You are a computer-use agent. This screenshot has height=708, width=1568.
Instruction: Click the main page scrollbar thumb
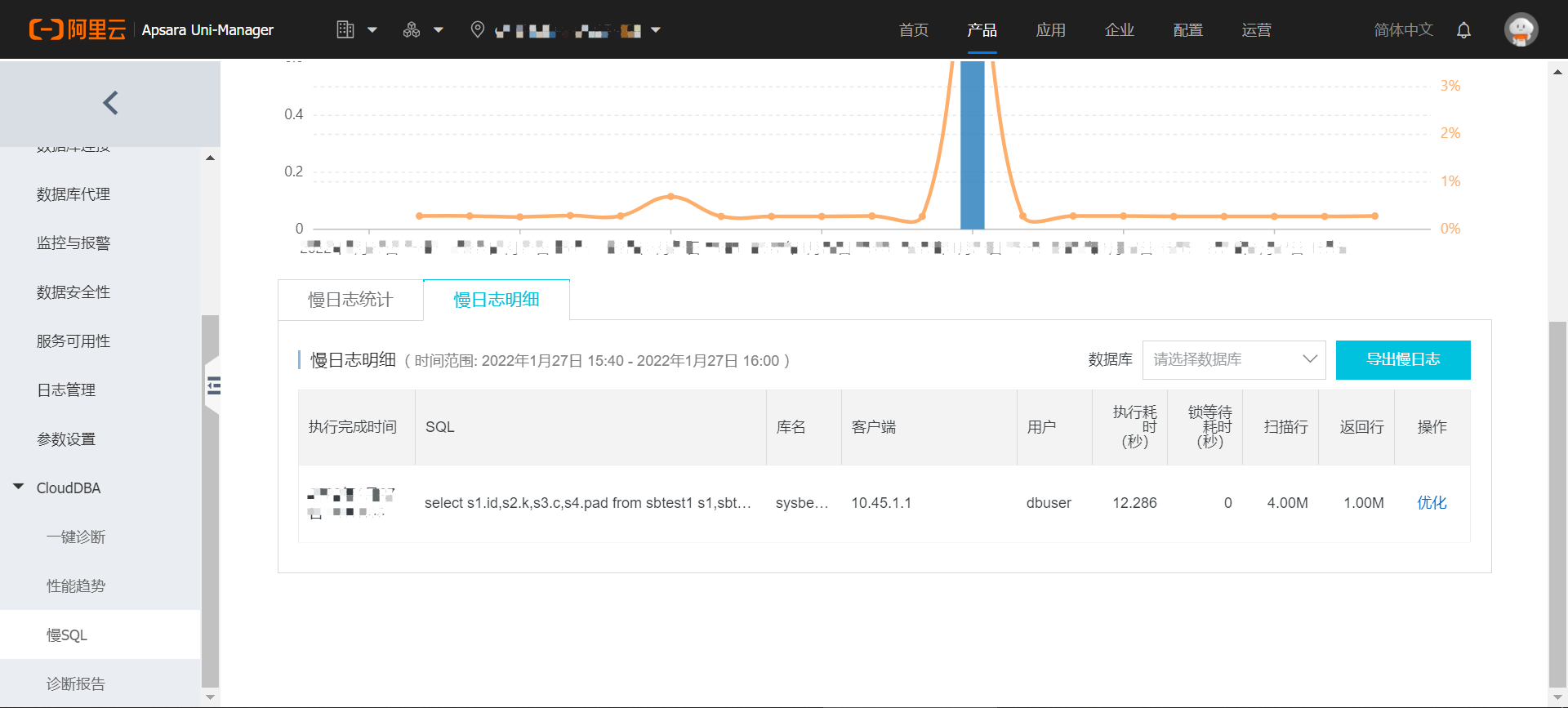click(x=1557, y=505)
